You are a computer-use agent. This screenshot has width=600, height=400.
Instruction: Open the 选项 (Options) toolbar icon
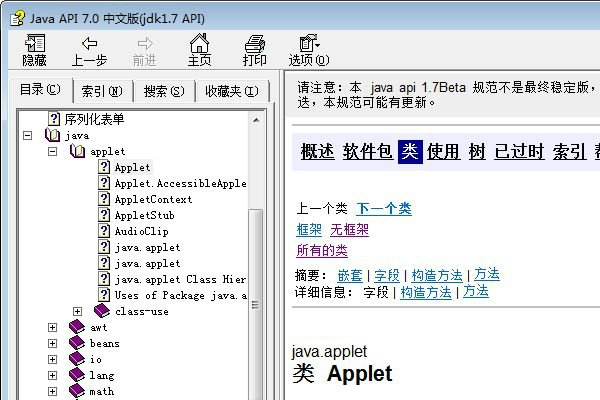click(309, 43)
